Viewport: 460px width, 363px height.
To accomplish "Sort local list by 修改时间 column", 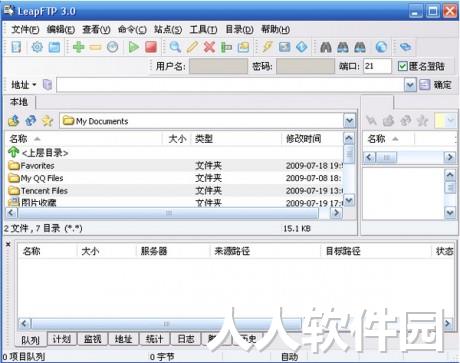I will pos(312,139).
